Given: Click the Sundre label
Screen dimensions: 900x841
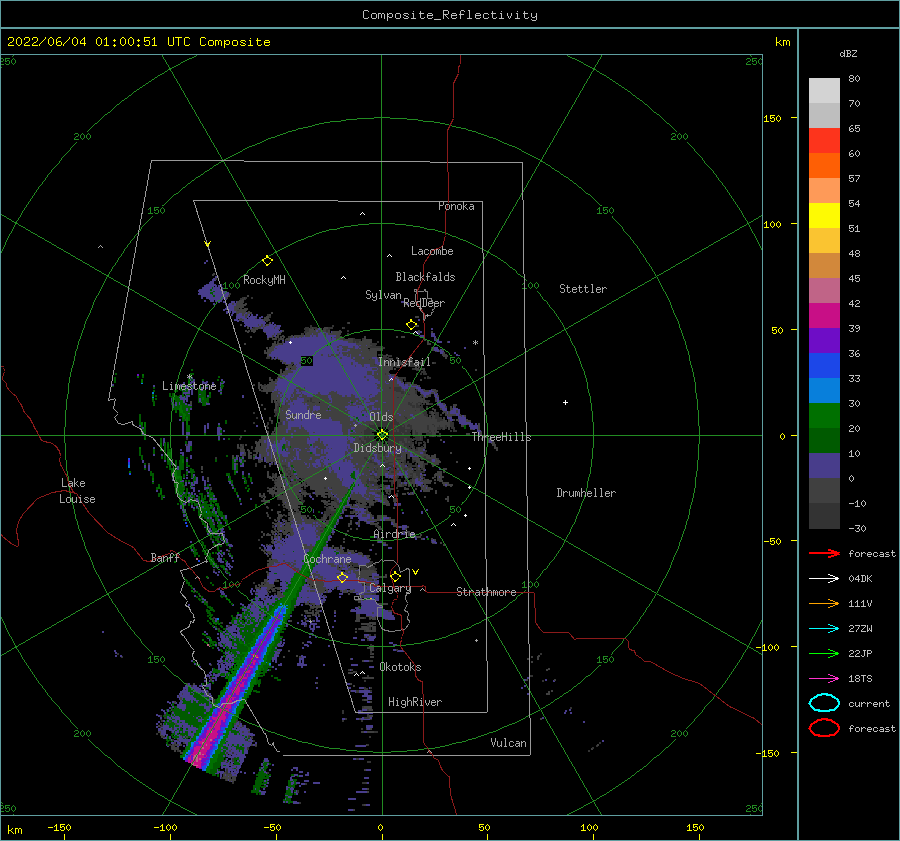Looking at the screenshot, I should point(303,414).
